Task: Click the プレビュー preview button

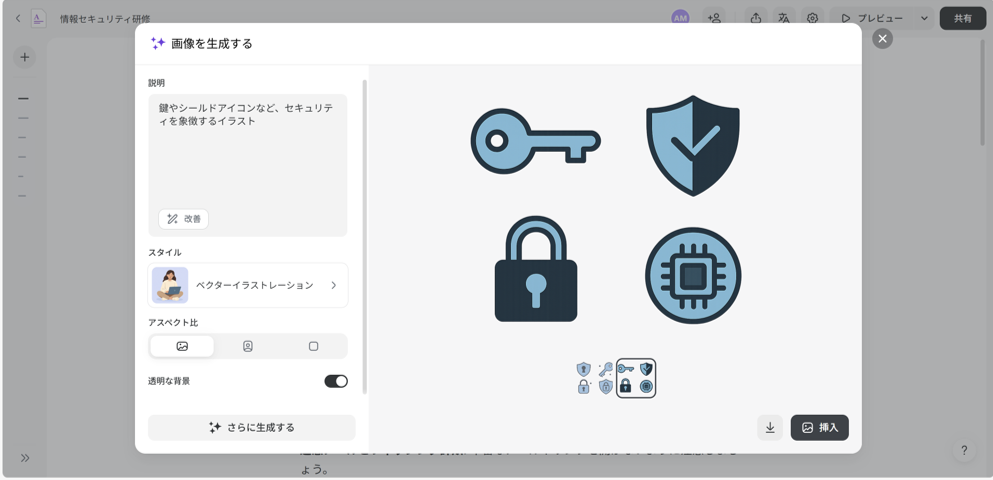Action: pos(872,18)
